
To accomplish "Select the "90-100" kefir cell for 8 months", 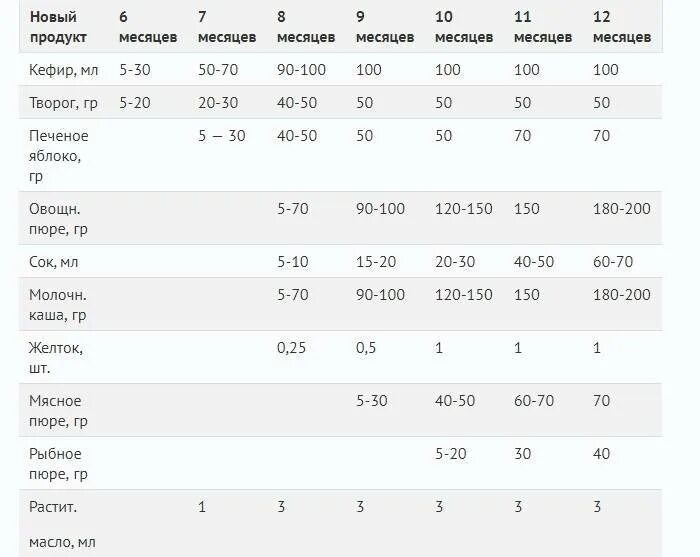I will [x=301, y=70].
